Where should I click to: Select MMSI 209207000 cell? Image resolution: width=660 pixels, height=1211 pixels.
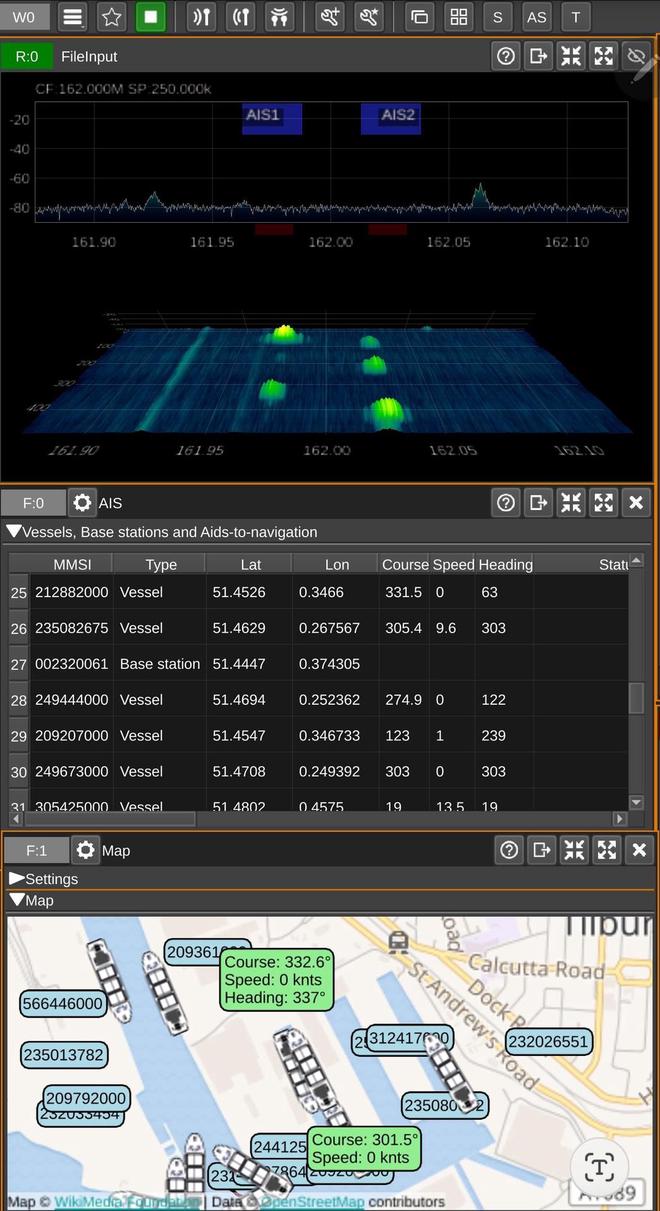click(71, 735)
